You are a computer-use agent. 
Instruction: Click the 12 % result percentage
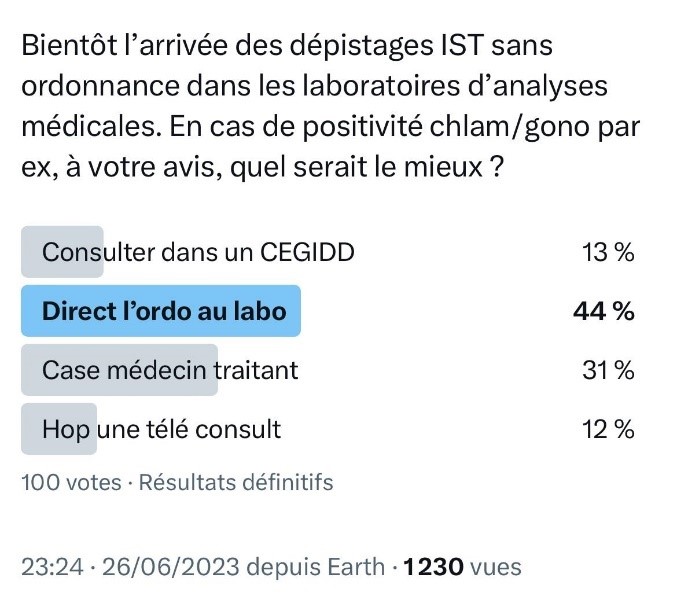point(607,429)
